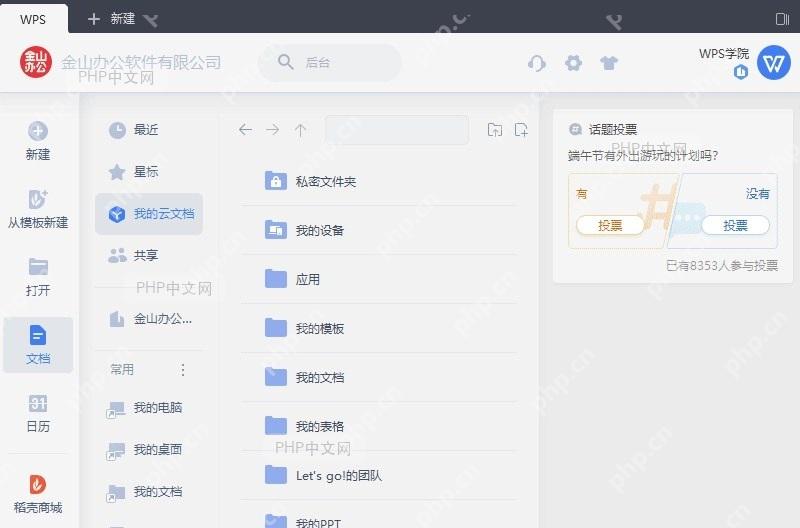Screen dimensions: 800x528
Task: Go up one folder level
Action: pos(300,130)
